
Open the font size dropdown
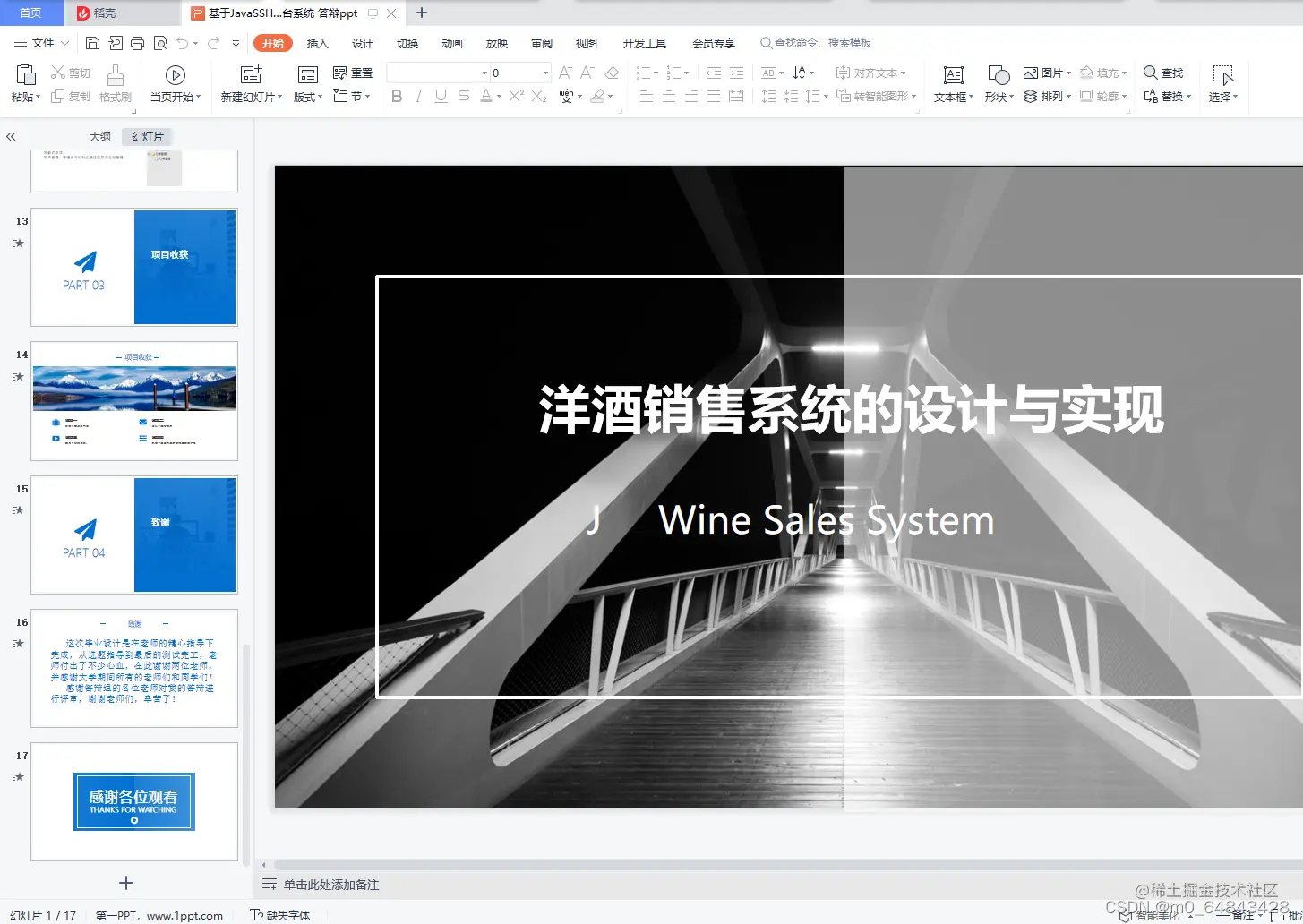tap(544, 73)
